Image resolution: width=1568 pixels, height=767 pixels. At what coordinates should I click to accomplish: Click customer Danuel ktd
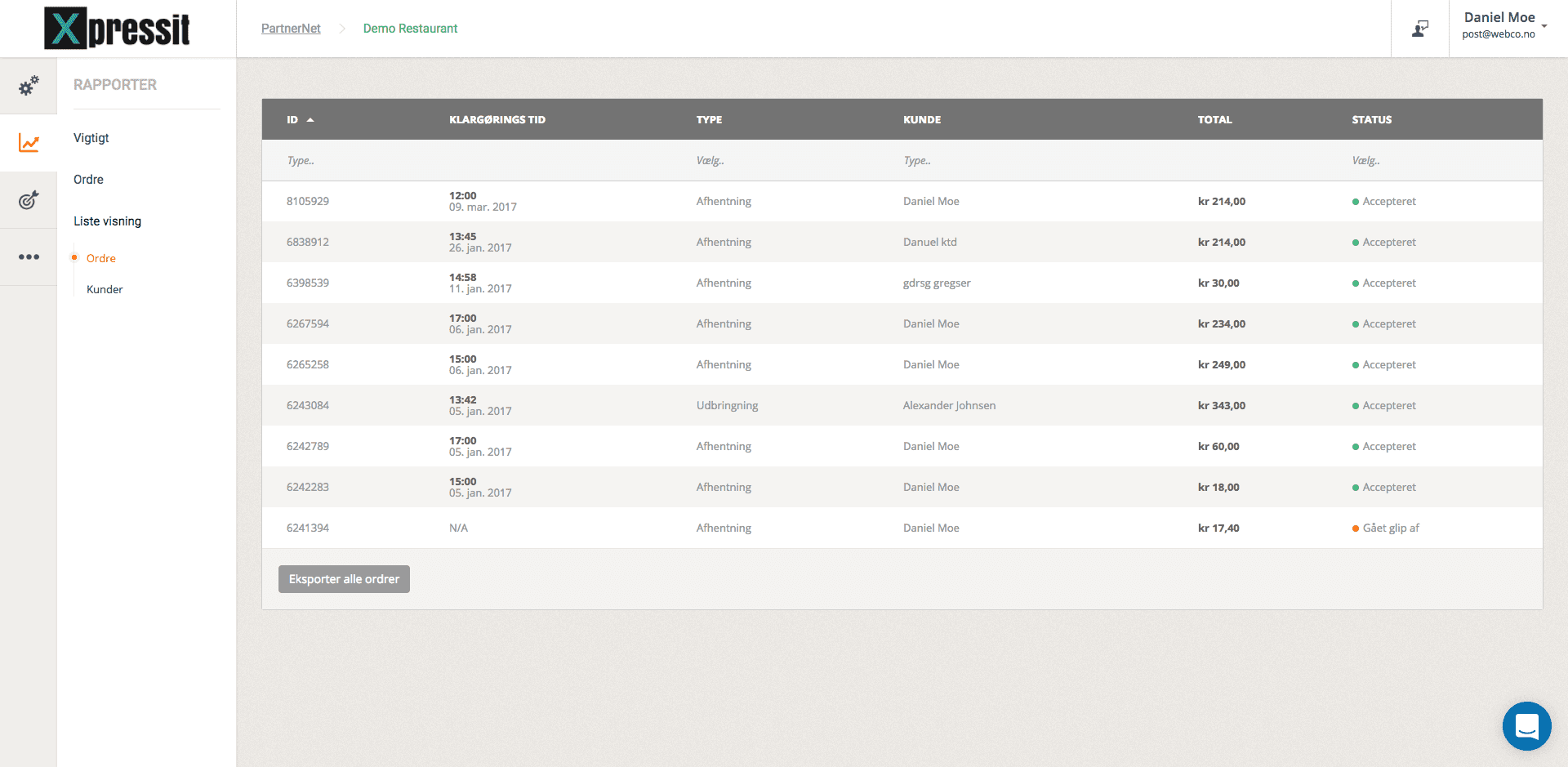point(930,243)
